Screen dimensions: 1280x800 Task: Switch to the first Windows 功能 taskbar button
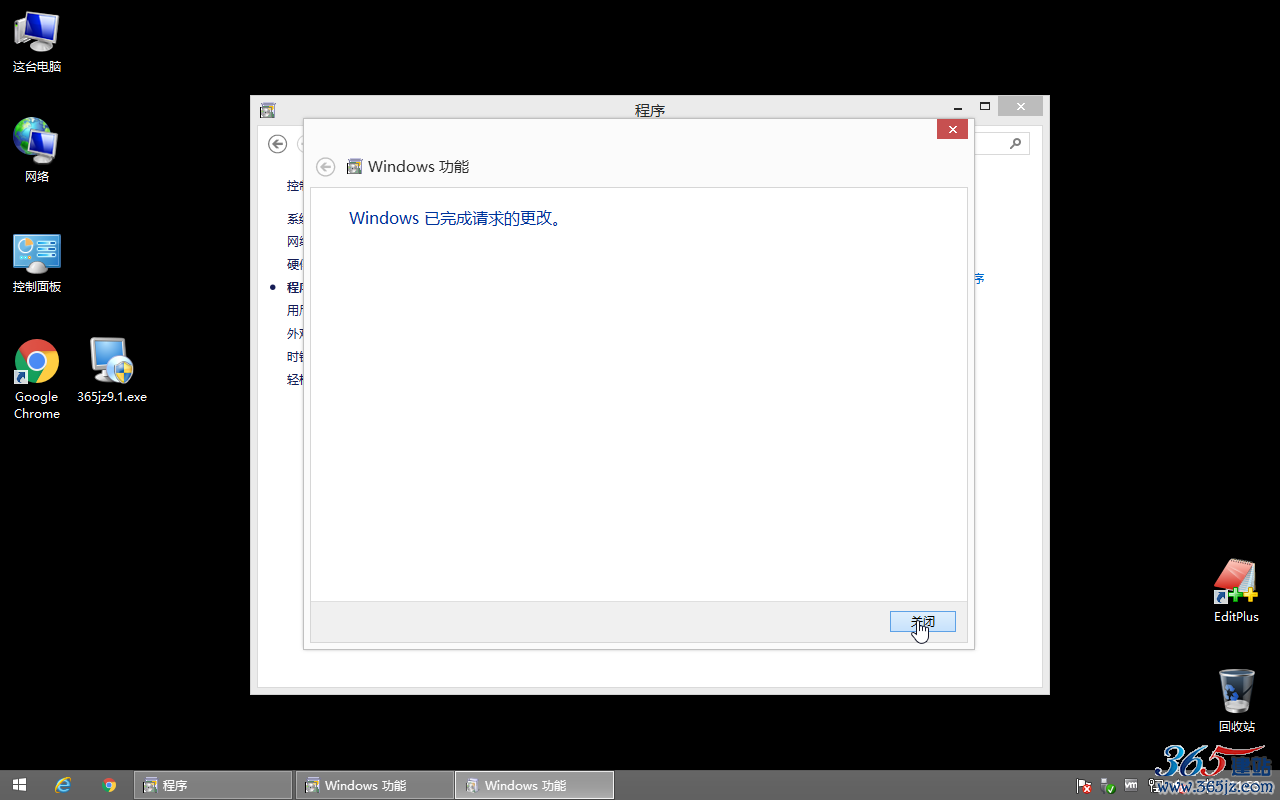pyautogui.click(x=373, y=785)
